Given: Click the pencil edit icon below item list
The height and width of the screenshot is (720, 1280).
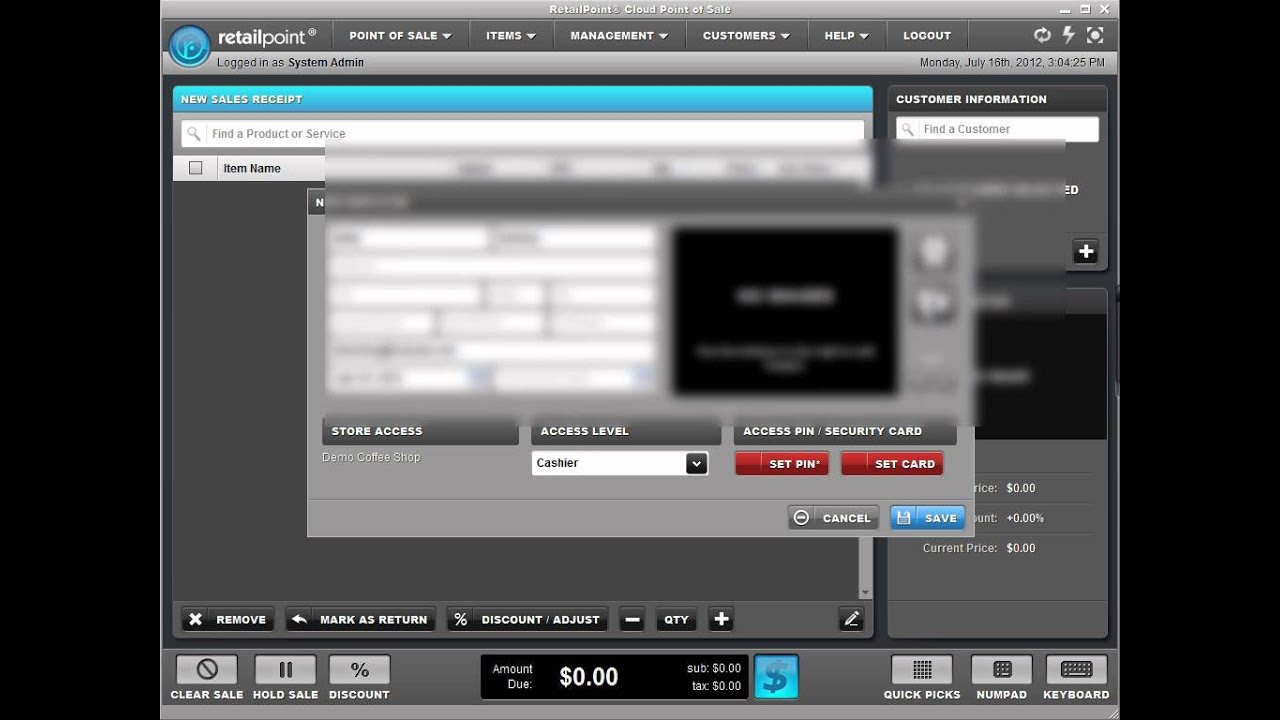Looking at the screenshot, I should 851,619.
